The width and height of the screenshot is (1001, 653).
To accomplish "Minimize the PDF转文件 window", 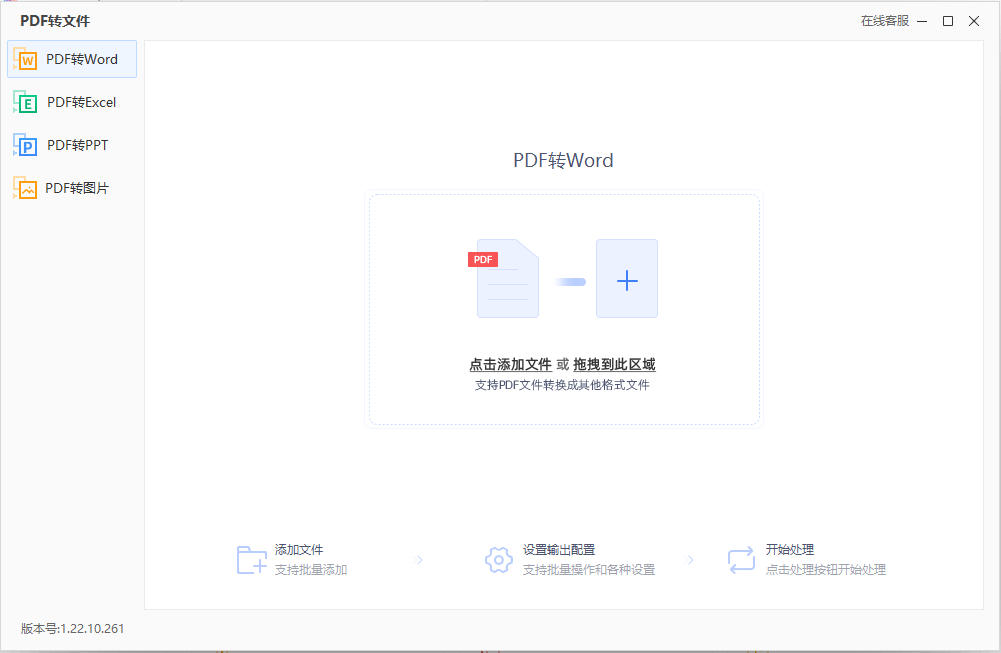I will coord(922,21).
